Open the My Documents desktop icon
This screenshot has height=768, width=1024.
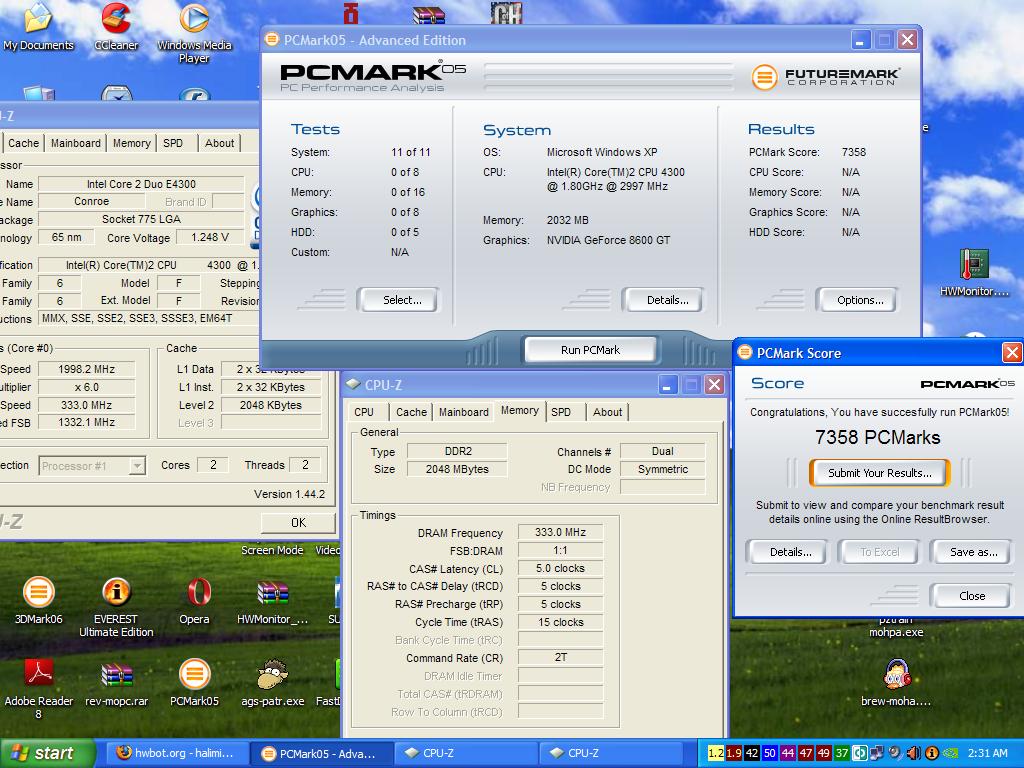tap(38, 26)
